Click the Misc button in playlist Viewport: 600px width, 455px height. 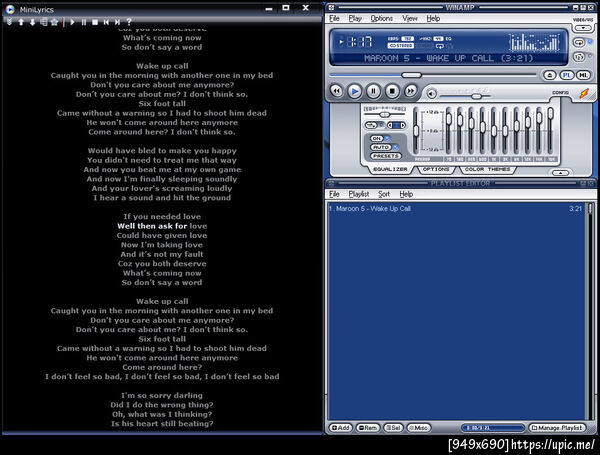419,428
